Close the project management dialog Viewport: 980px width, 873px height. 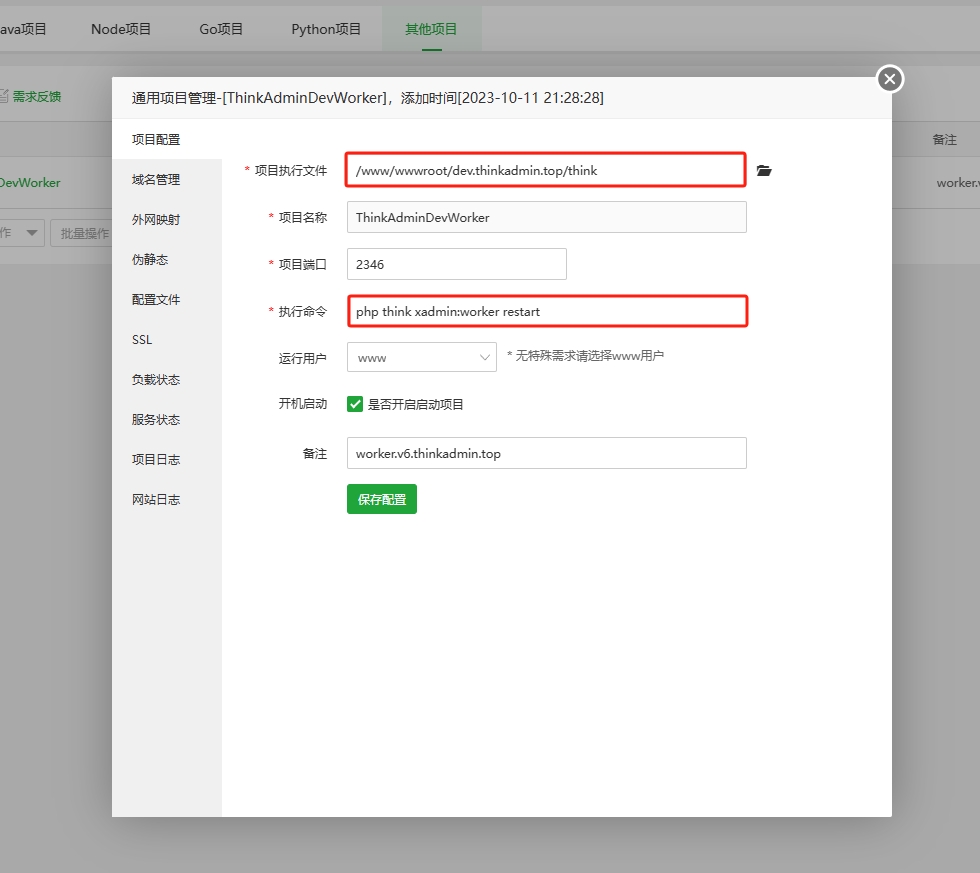point(890,79)
